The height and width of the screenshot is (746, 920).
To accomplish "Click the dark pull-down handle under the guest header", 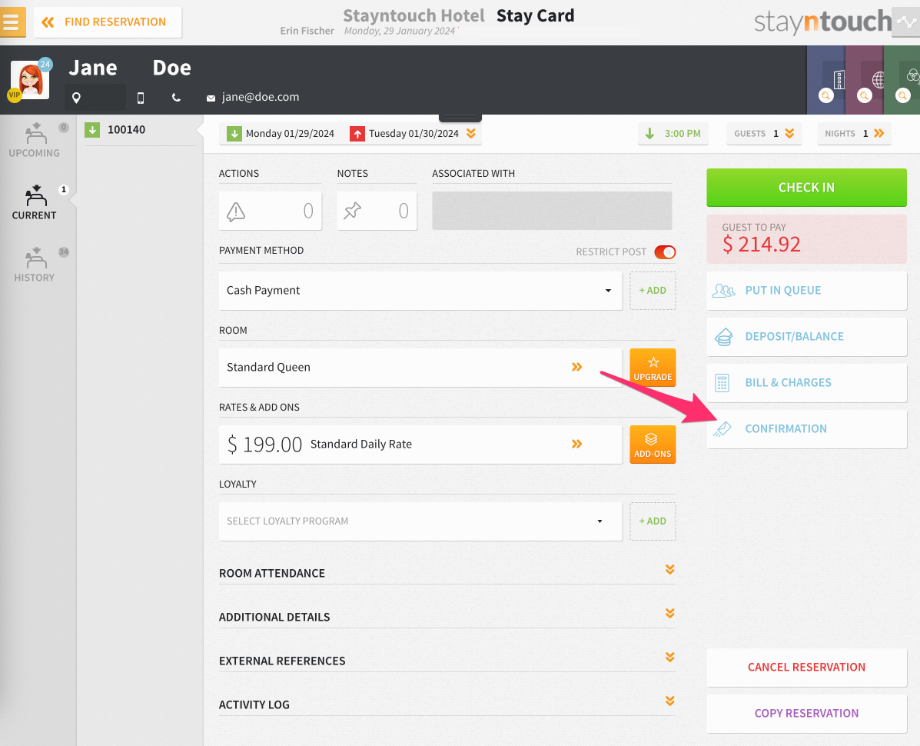I will pyautogui.click(x=461, y=117).
